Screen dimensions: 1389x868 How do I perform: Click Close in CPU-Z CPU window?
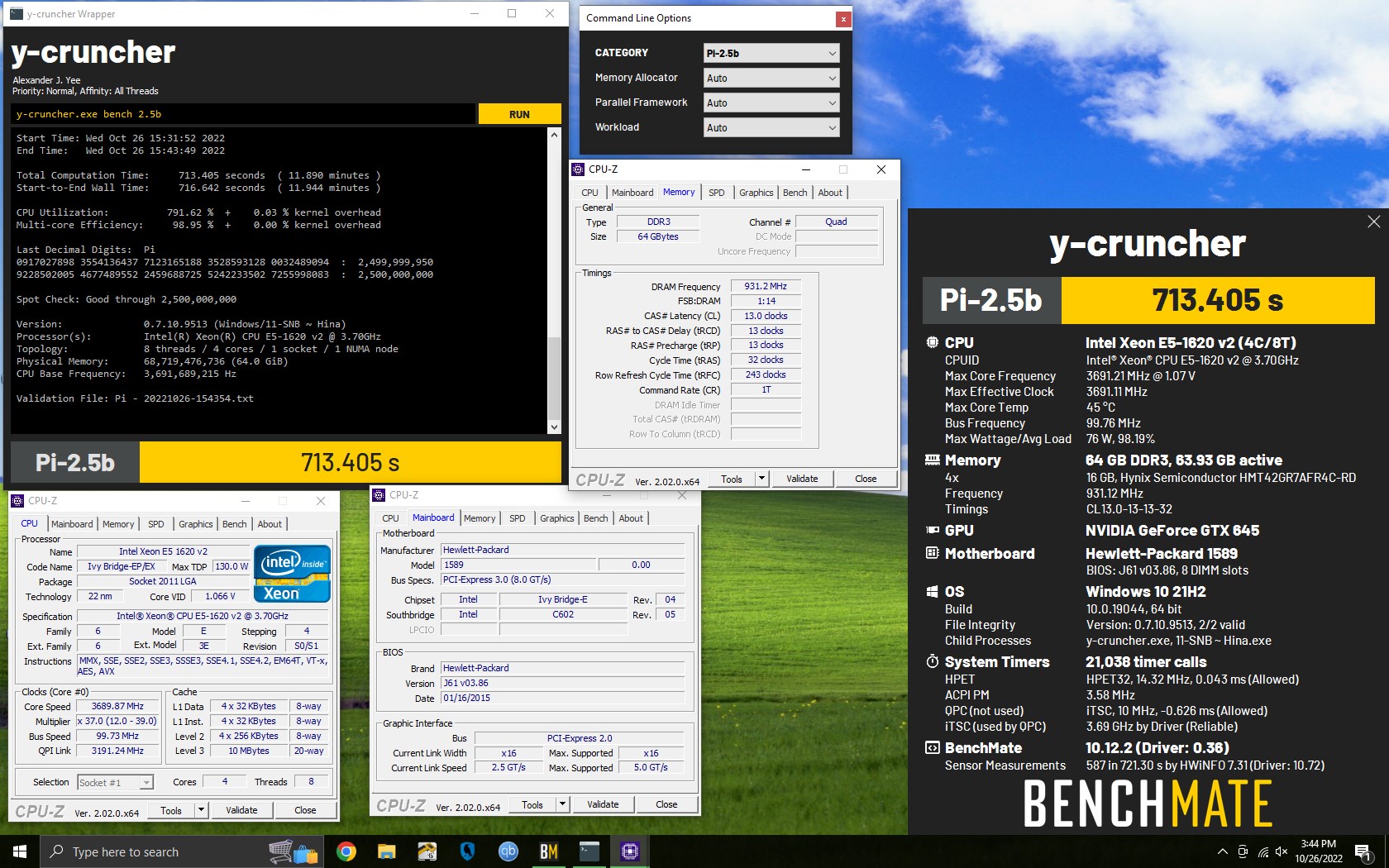coord(305,810)
